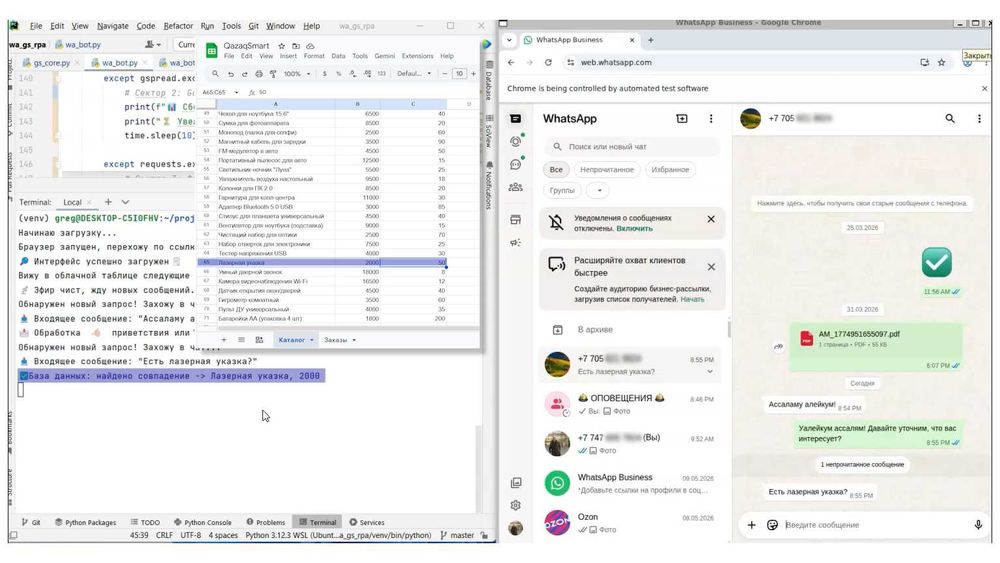
Task: Open Sheets Format menu
Action: (314, 56)
